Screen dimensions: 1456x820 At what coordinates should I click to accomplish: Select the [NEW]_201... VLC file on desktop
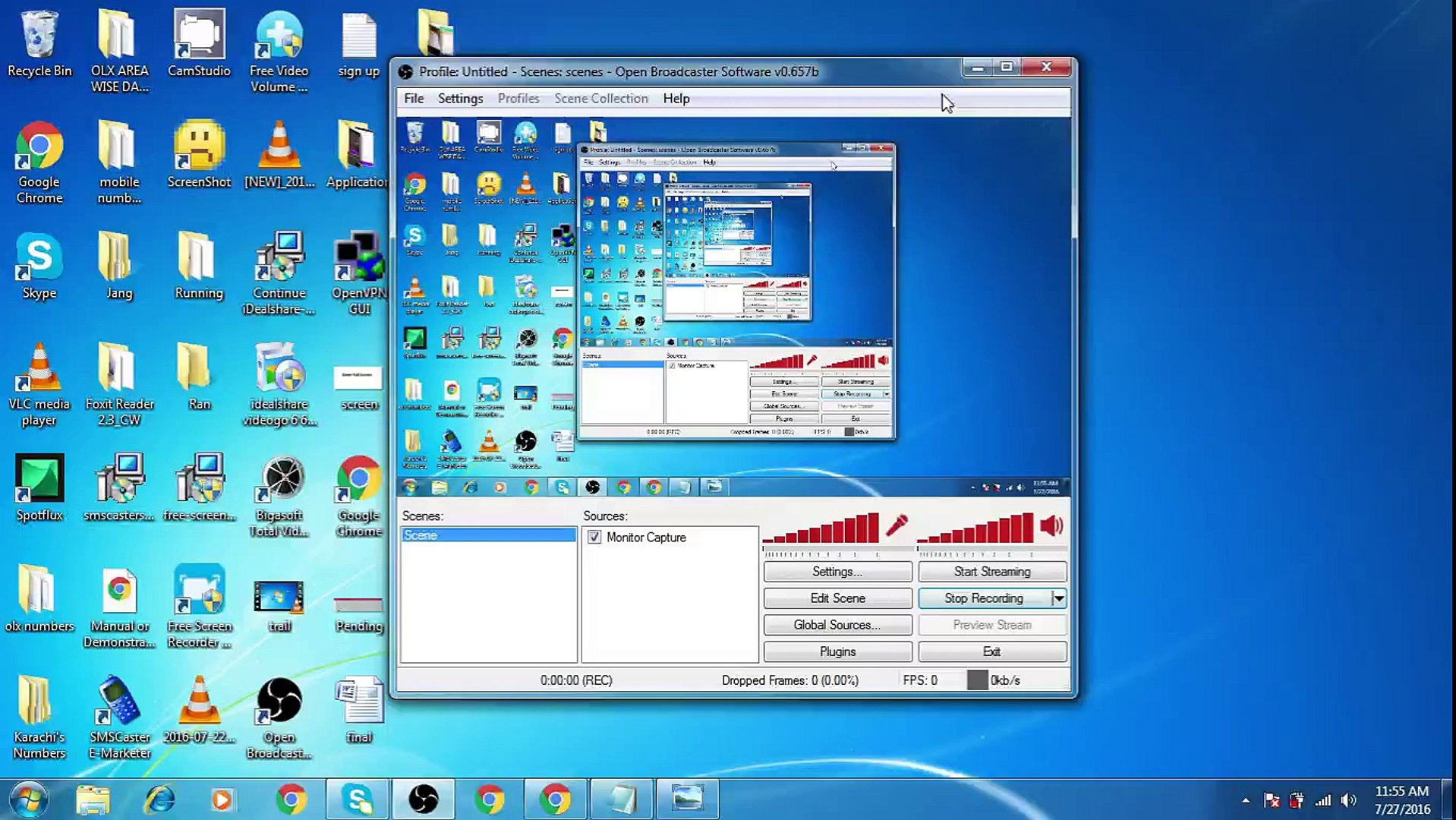[279, 155]
